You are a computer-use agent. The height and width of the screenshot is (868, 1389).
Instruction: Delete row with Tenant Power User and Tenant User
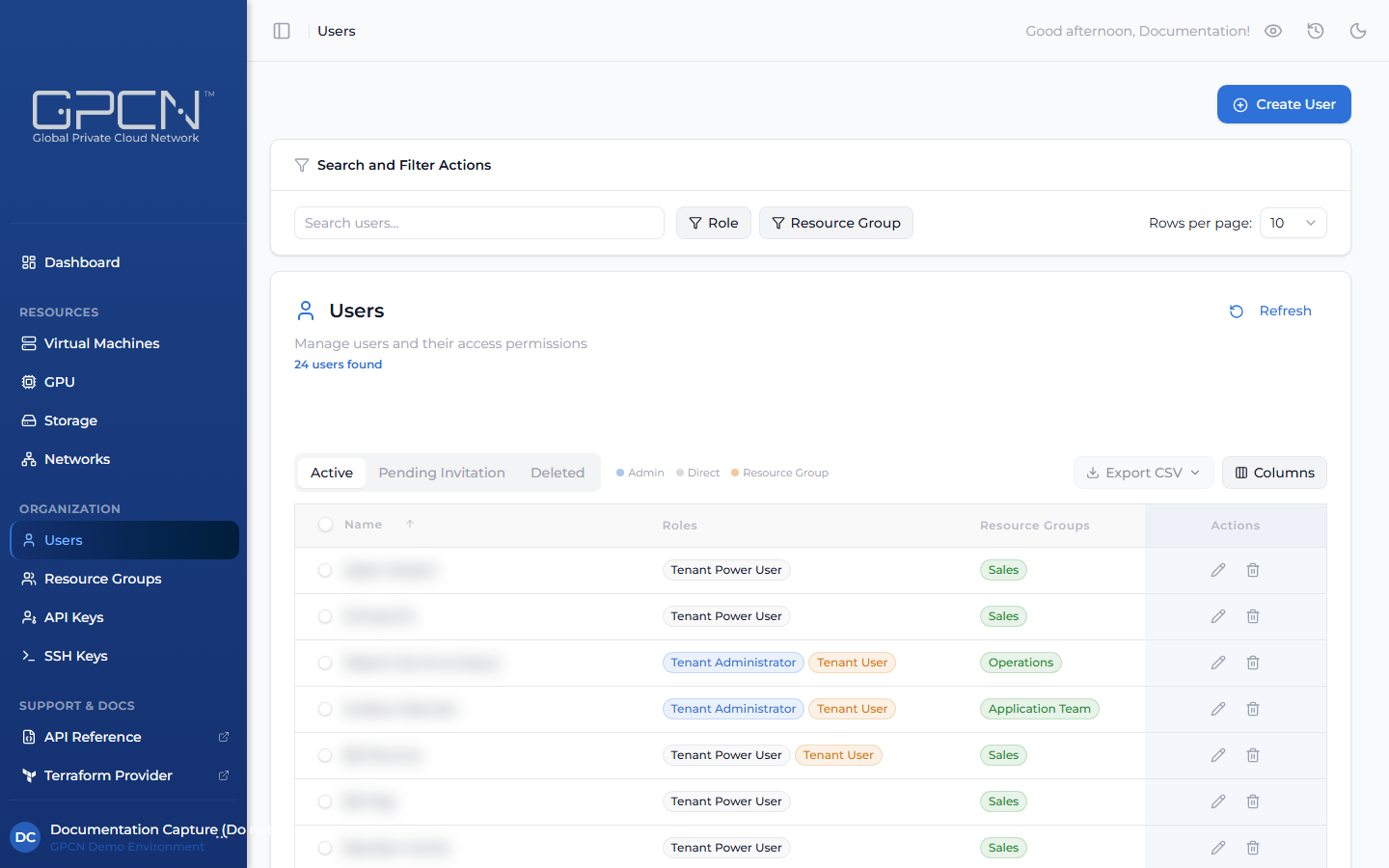point(1253,755)
